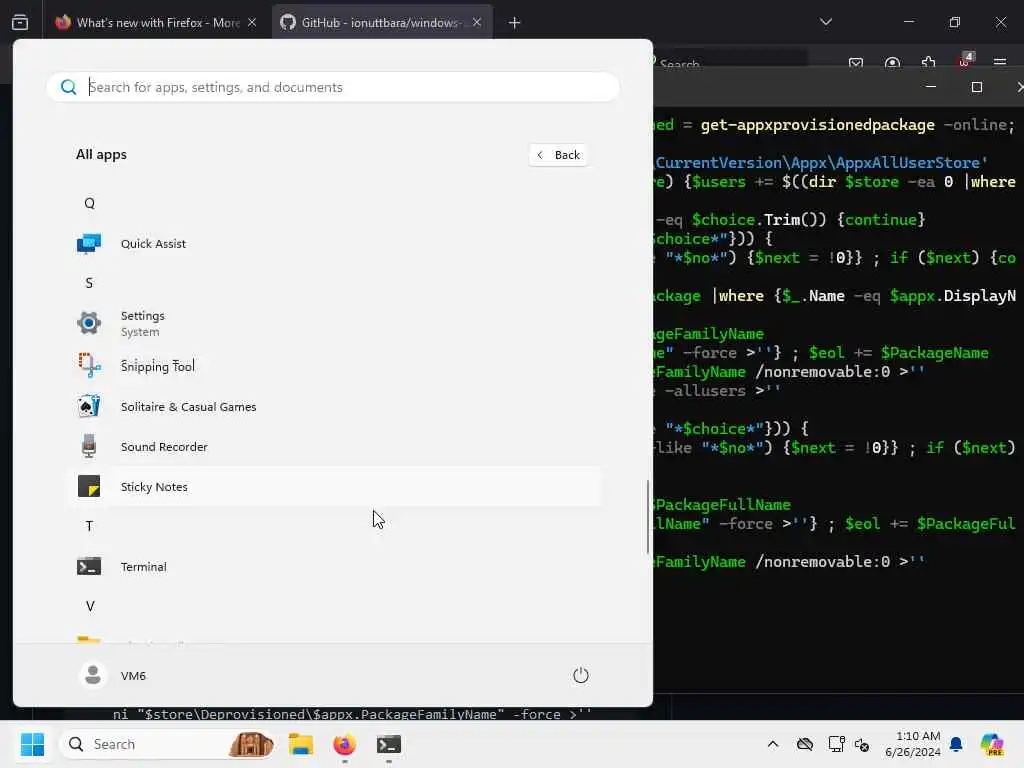Open the uBlock extension icon
This screenshot has width=1024, height=768.
click(965, 61)
